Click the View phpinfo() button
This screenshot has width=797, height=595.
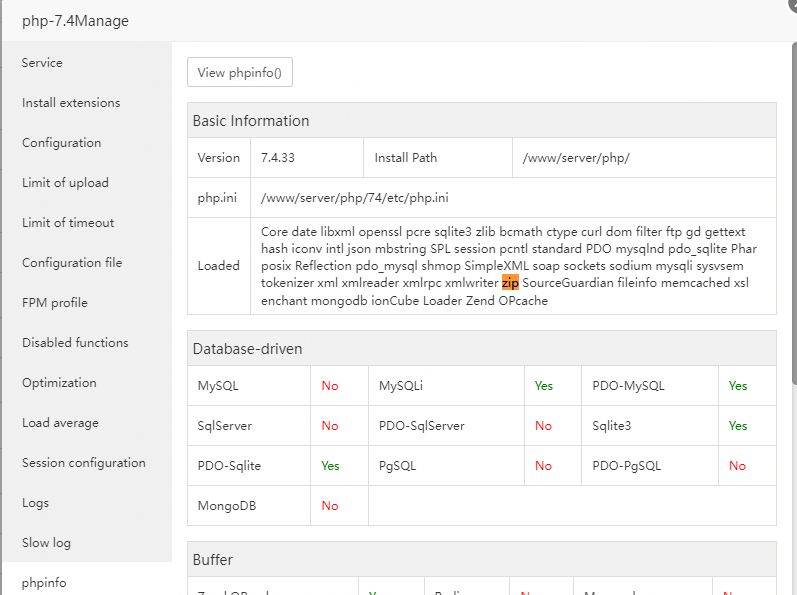[x=240, y=72]
